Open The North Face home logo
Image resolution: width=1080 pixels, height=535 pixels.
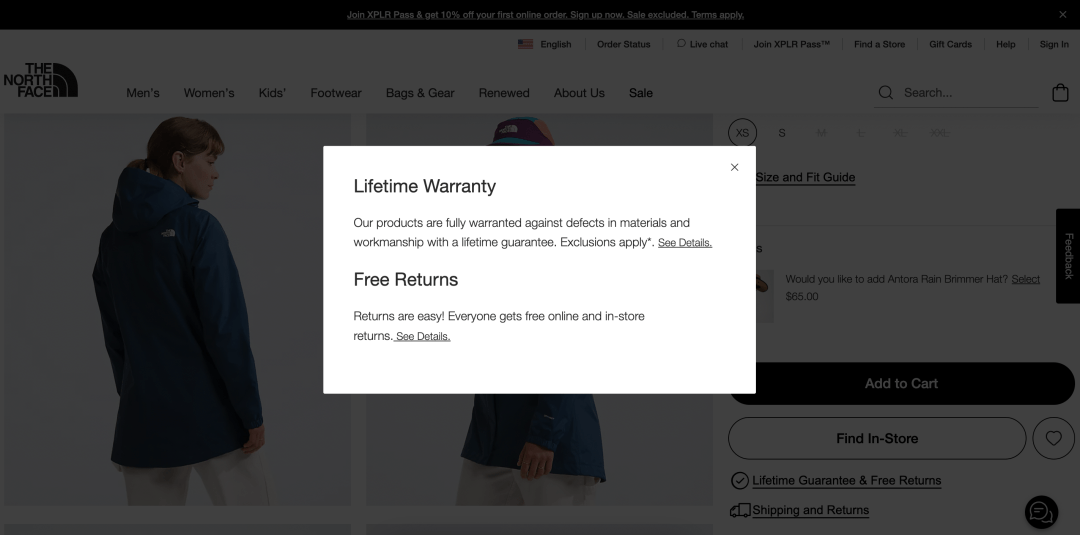(41, 80)
